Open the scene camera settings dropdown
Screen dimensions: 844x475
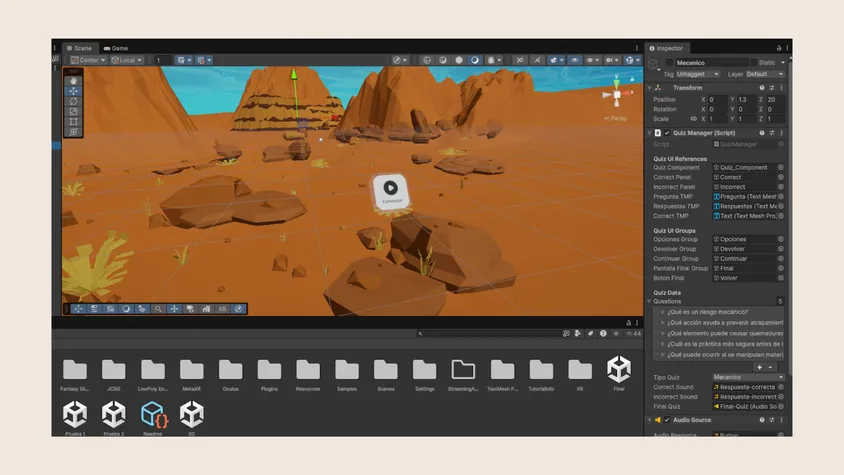(612, 60)
